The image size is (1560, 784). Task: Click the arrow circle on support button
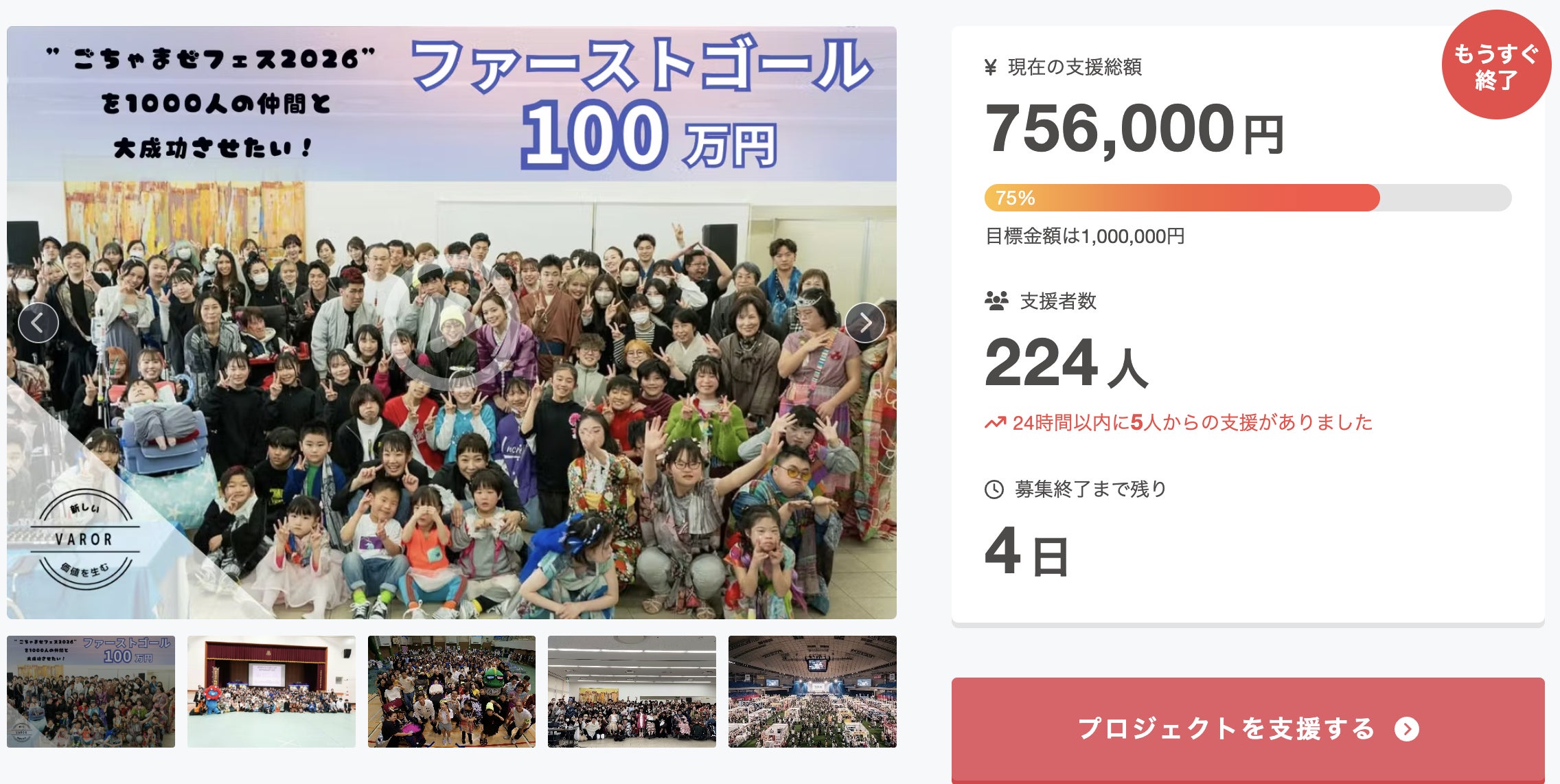click(x=1406, y=729)
